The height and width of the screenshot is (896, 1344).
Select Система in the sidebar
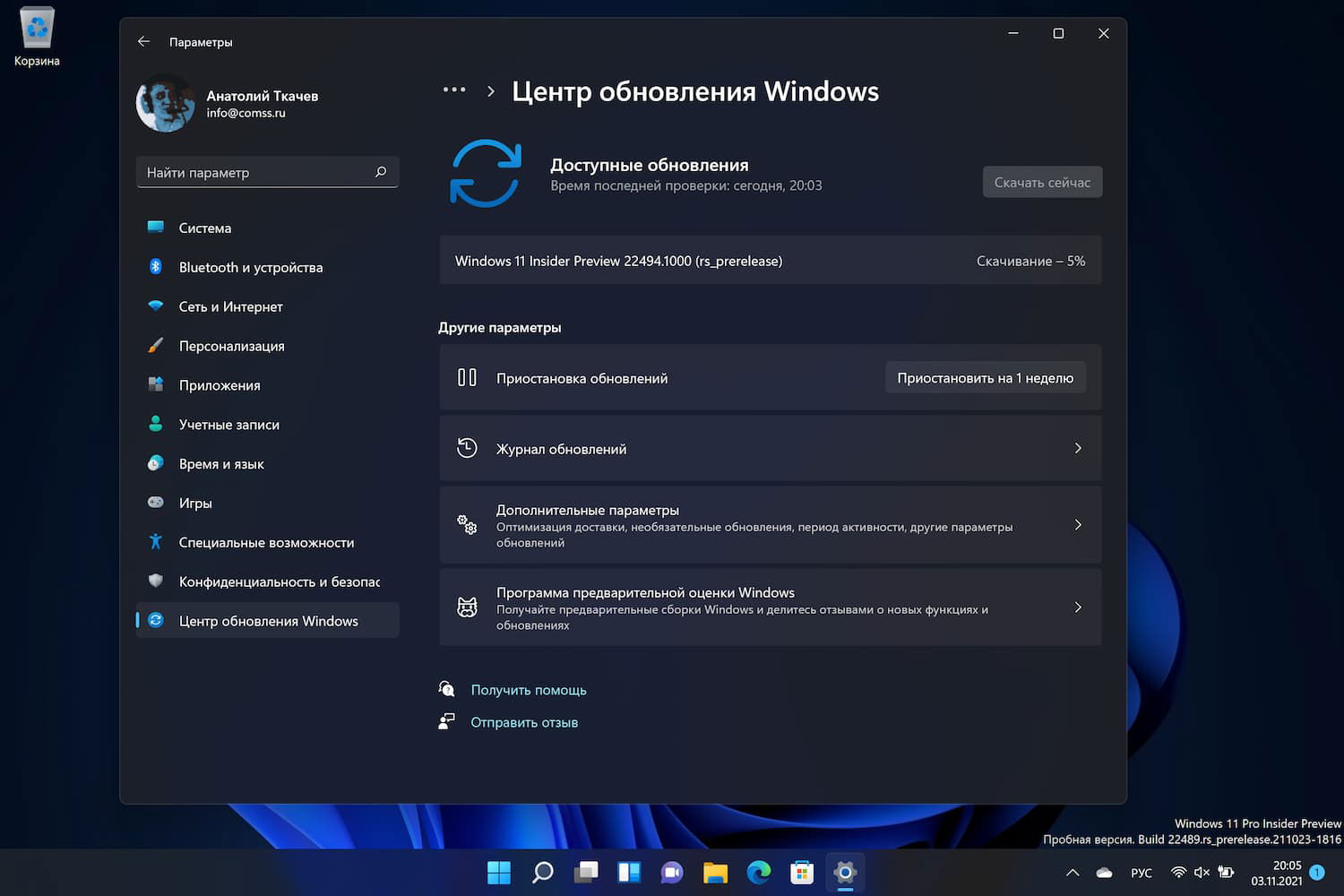click(205, 228)
